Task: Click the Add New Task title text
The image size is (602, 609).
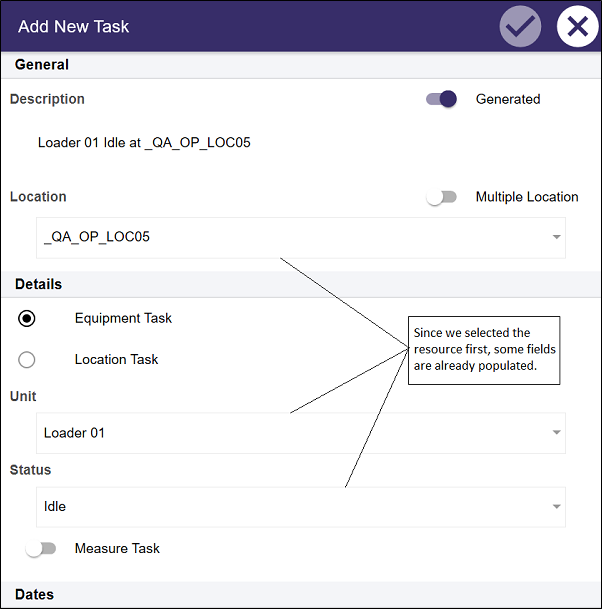Action: pos(73,26)
